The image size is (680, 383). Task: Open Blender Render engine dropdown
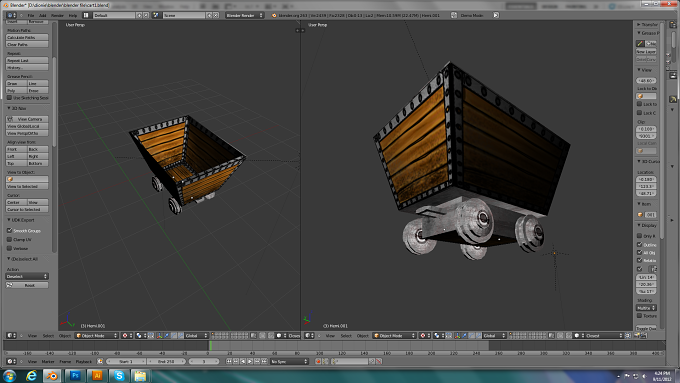[x=245, y=15]
